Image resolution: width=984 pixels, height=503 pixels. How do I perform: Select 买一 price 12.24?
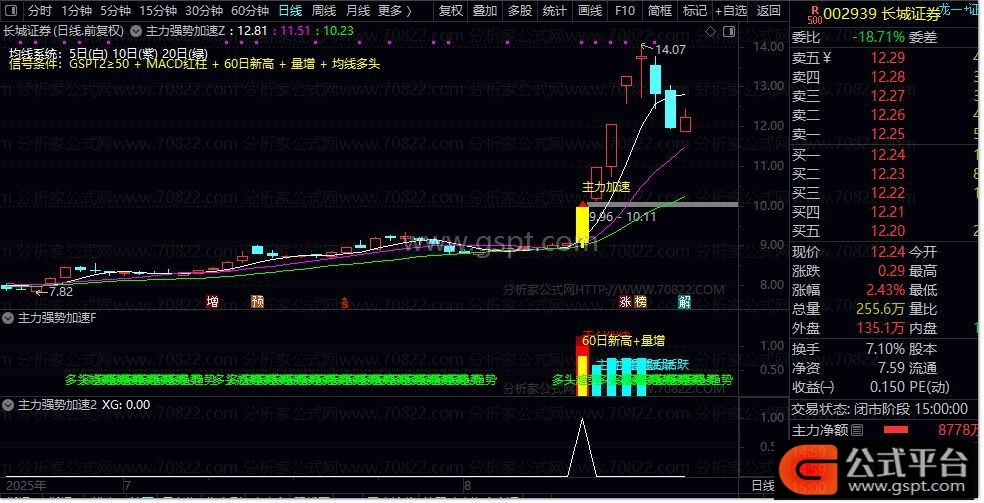[887, 154]
